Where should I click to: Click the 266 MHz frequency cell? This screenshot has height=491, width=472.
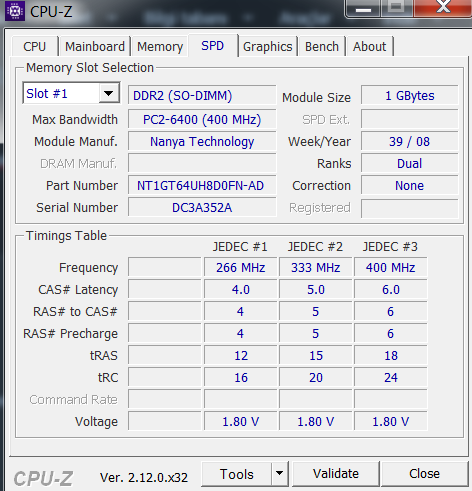pyautogui.click(x=240, y=267)
